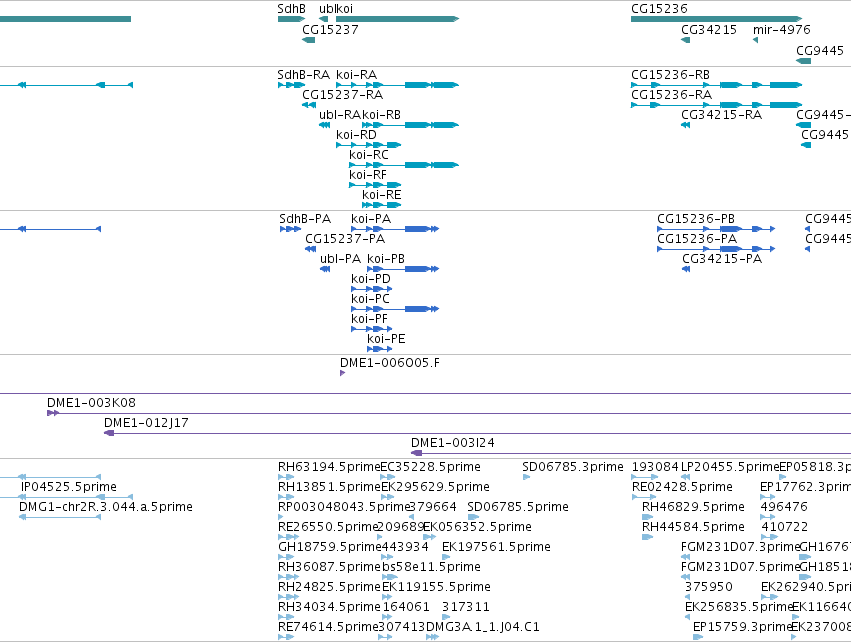Click the koi-RD transcript label
Image resolution: width=851 pixels, height=642 pixels.
[356, 135]
